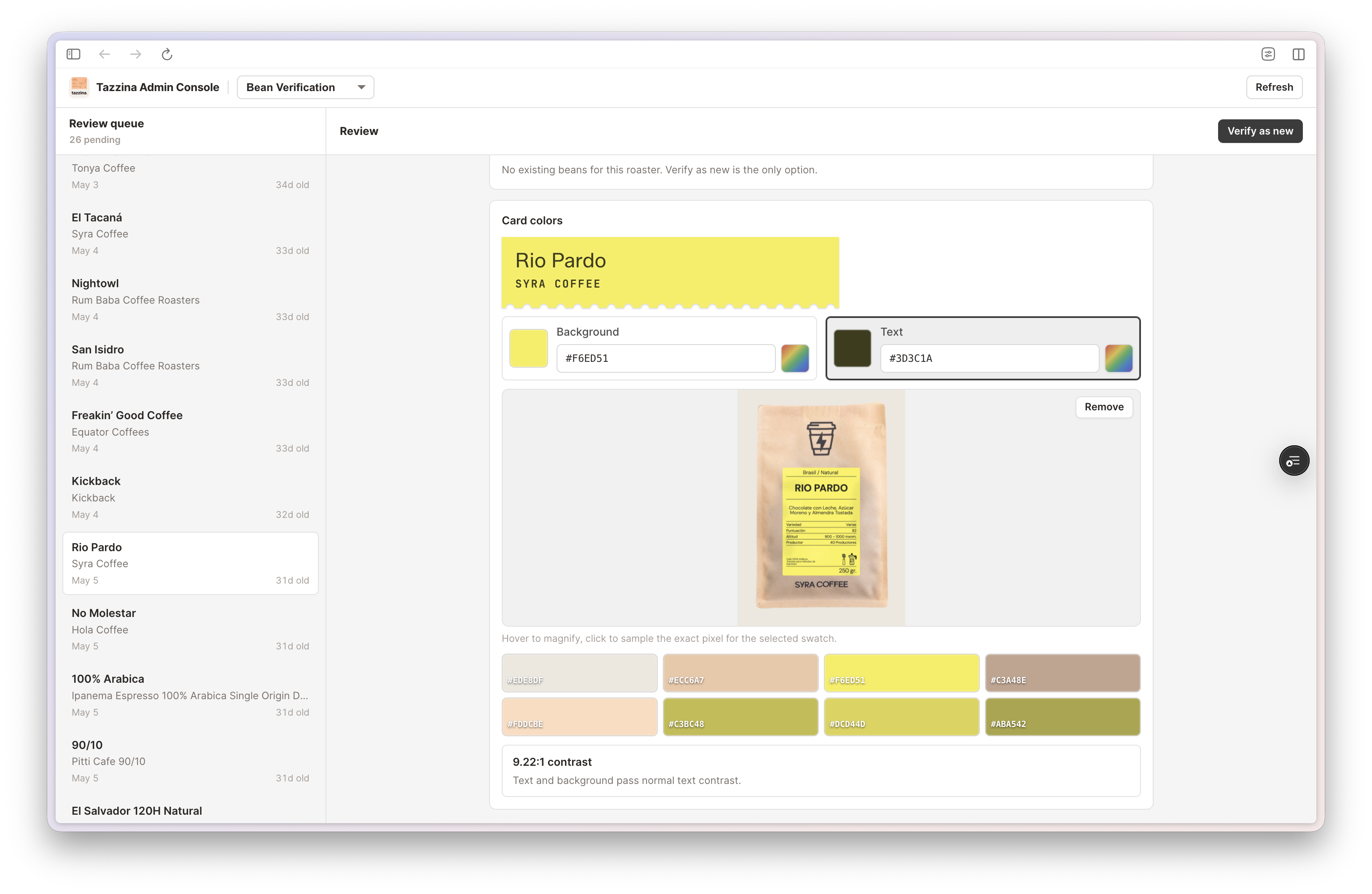
Task: Click the Tazzina Admin Console title
Action: coord(157,87)
